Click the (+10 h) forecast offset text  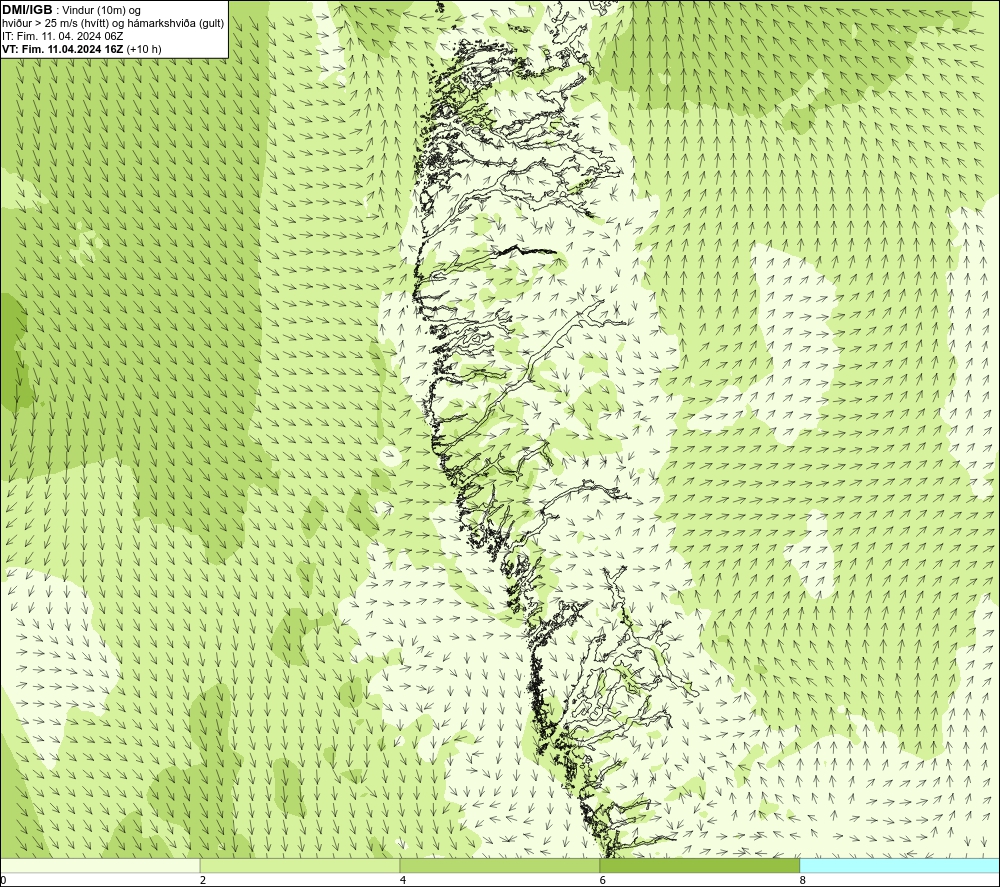click(x=144, y=48)
